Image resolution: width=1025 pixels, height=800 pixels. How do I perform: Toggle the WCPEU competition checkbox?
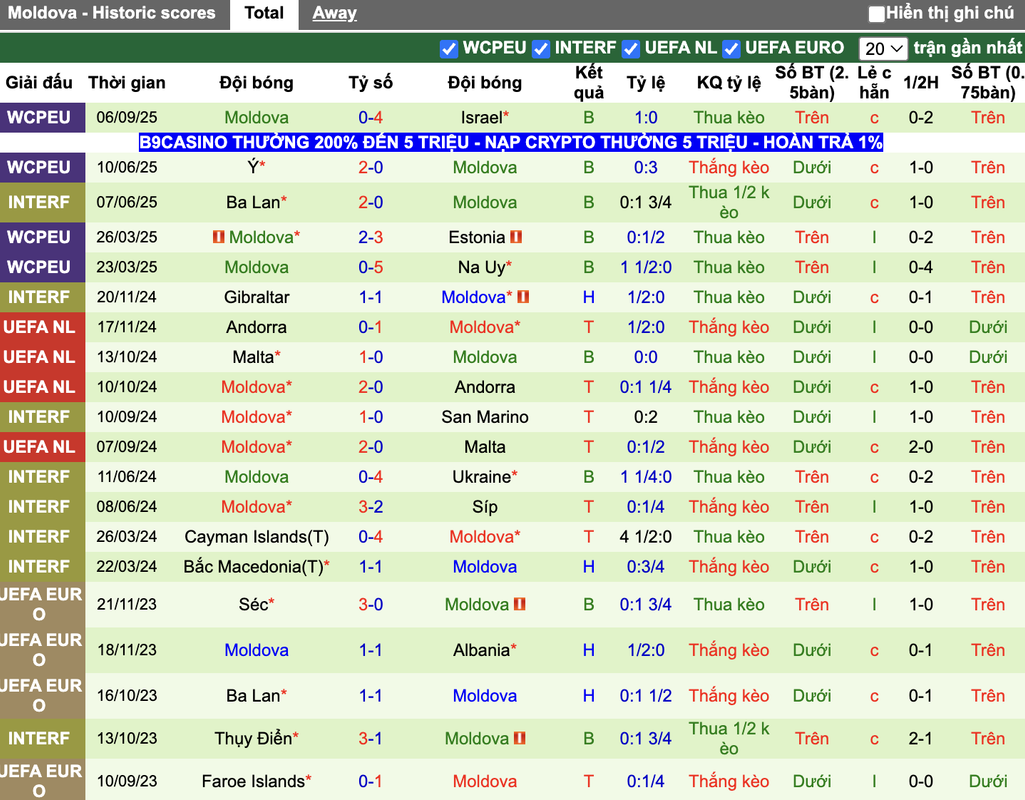pyautogui.click(x=448, y=48)
